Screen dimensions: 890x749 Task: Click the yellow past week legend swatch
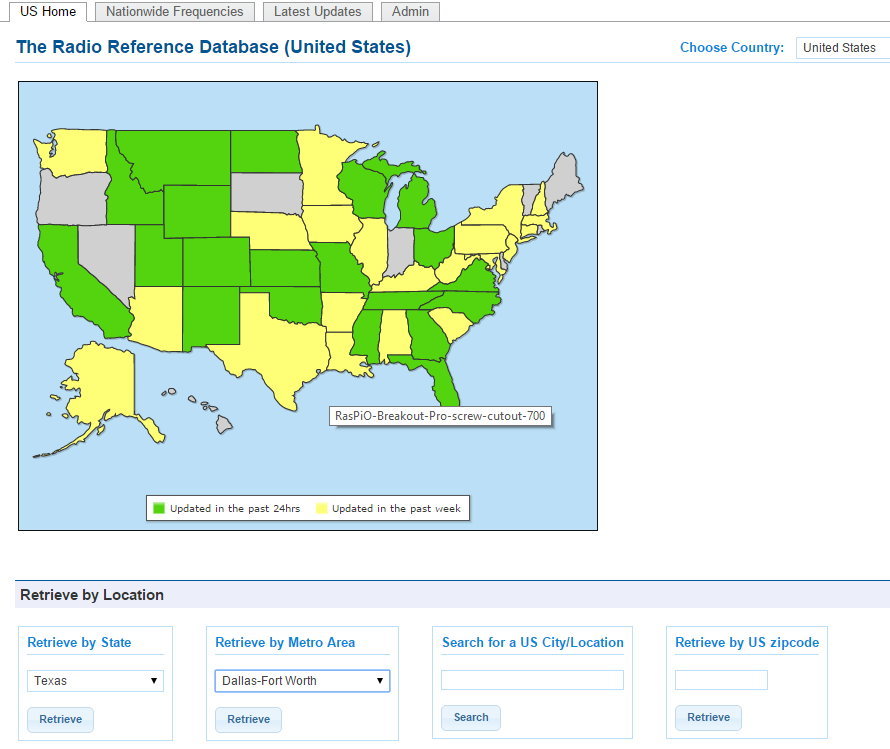click(322, 508)
